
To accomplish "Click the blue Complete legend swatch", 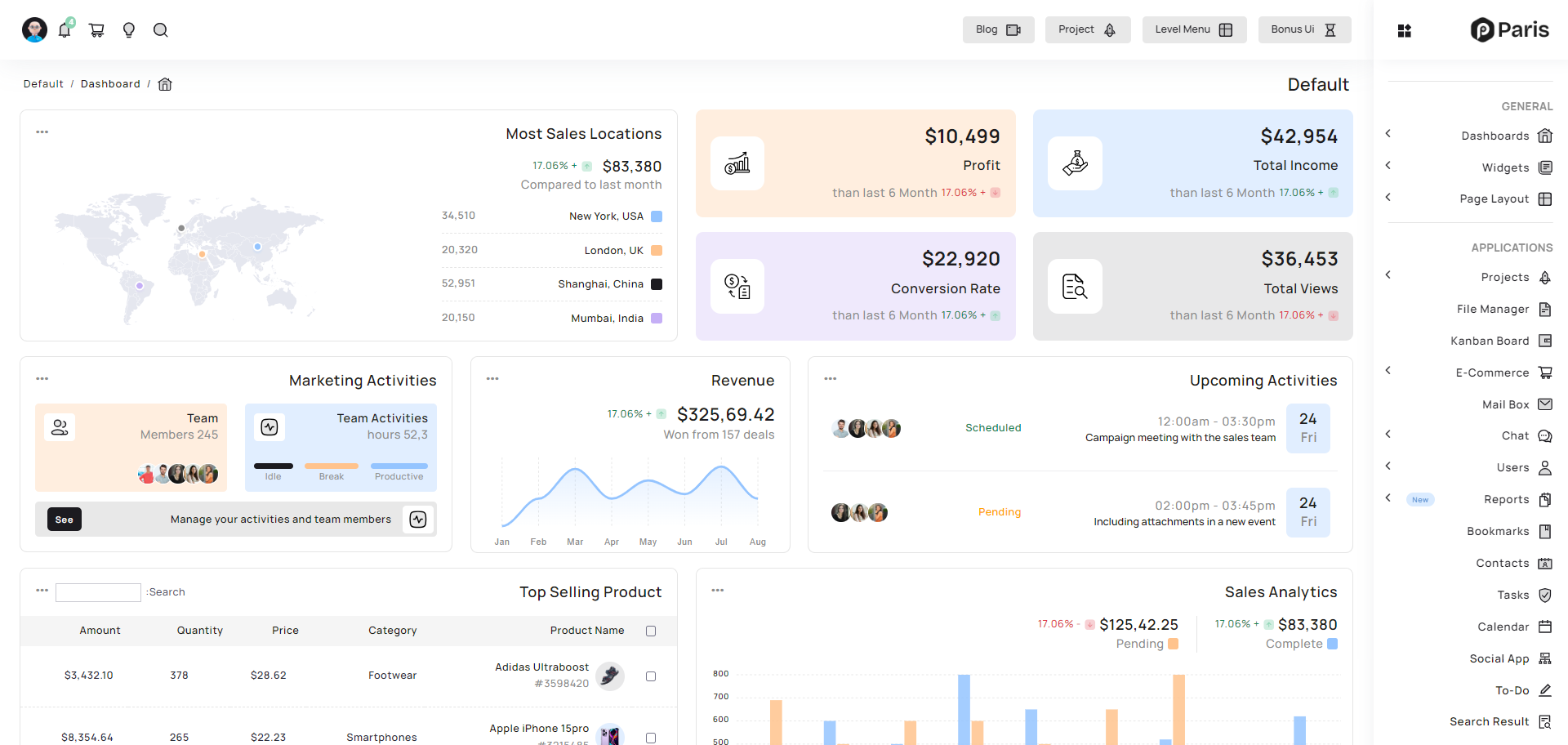I will coord(1332,644).
